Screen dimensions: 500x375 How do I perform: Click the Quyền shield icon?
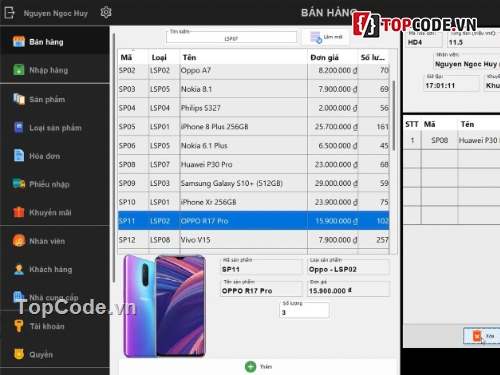click(x=19, y=354)
